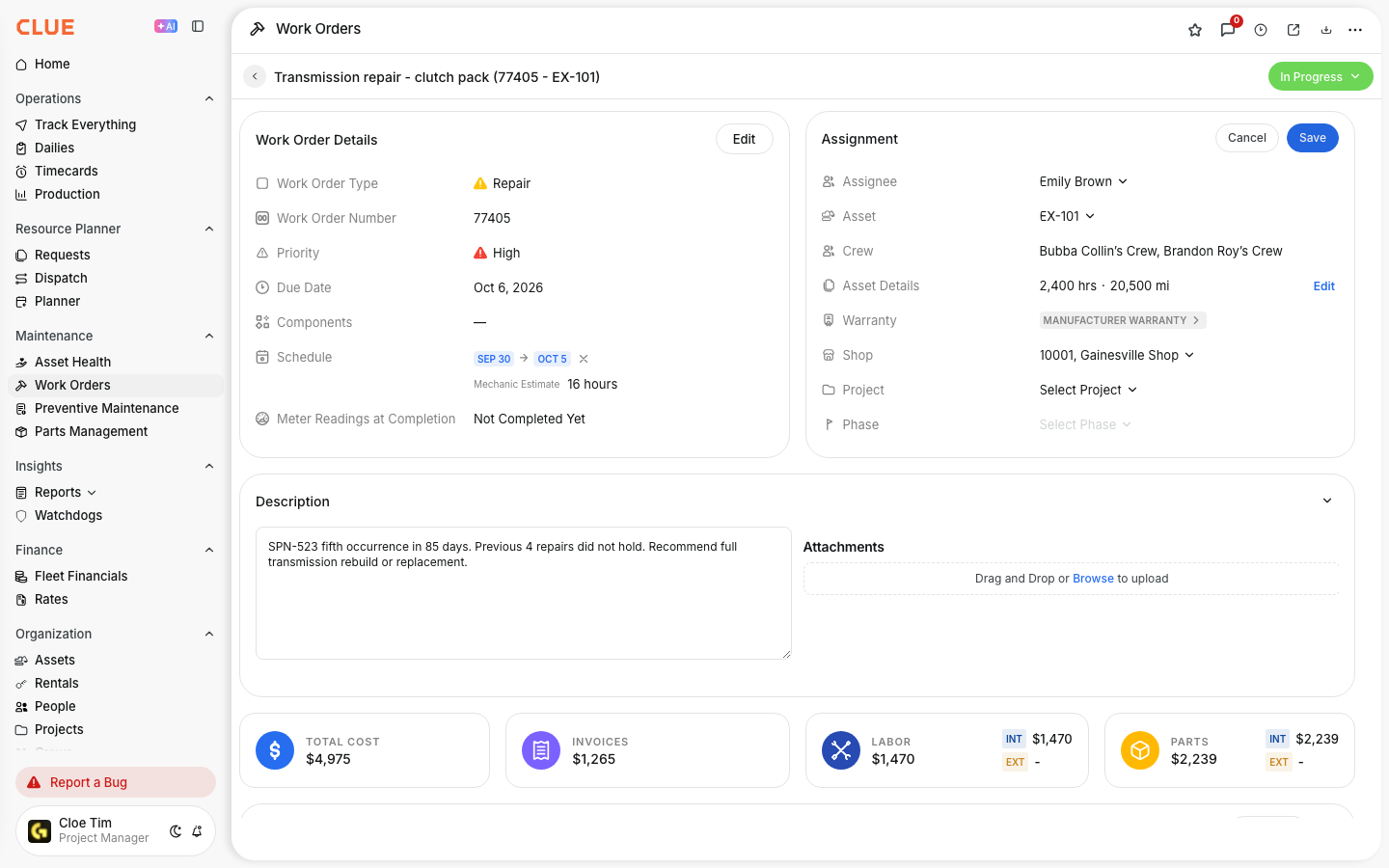Click the download icon in header

[1326, 30]
